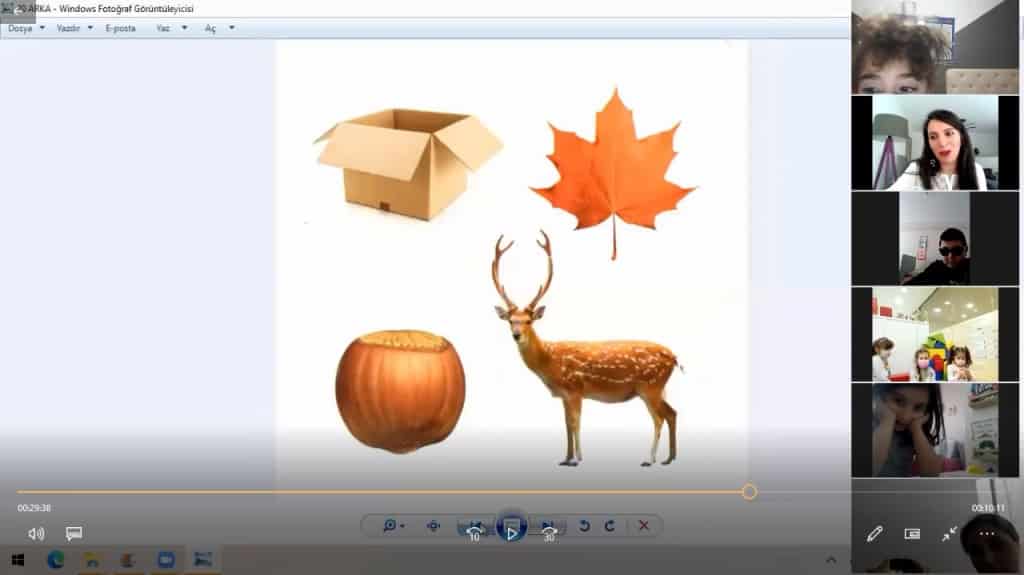This screenshot has width=1024, height=575.
Task: Open the Aç menu
Action: [x=210, y=28]
